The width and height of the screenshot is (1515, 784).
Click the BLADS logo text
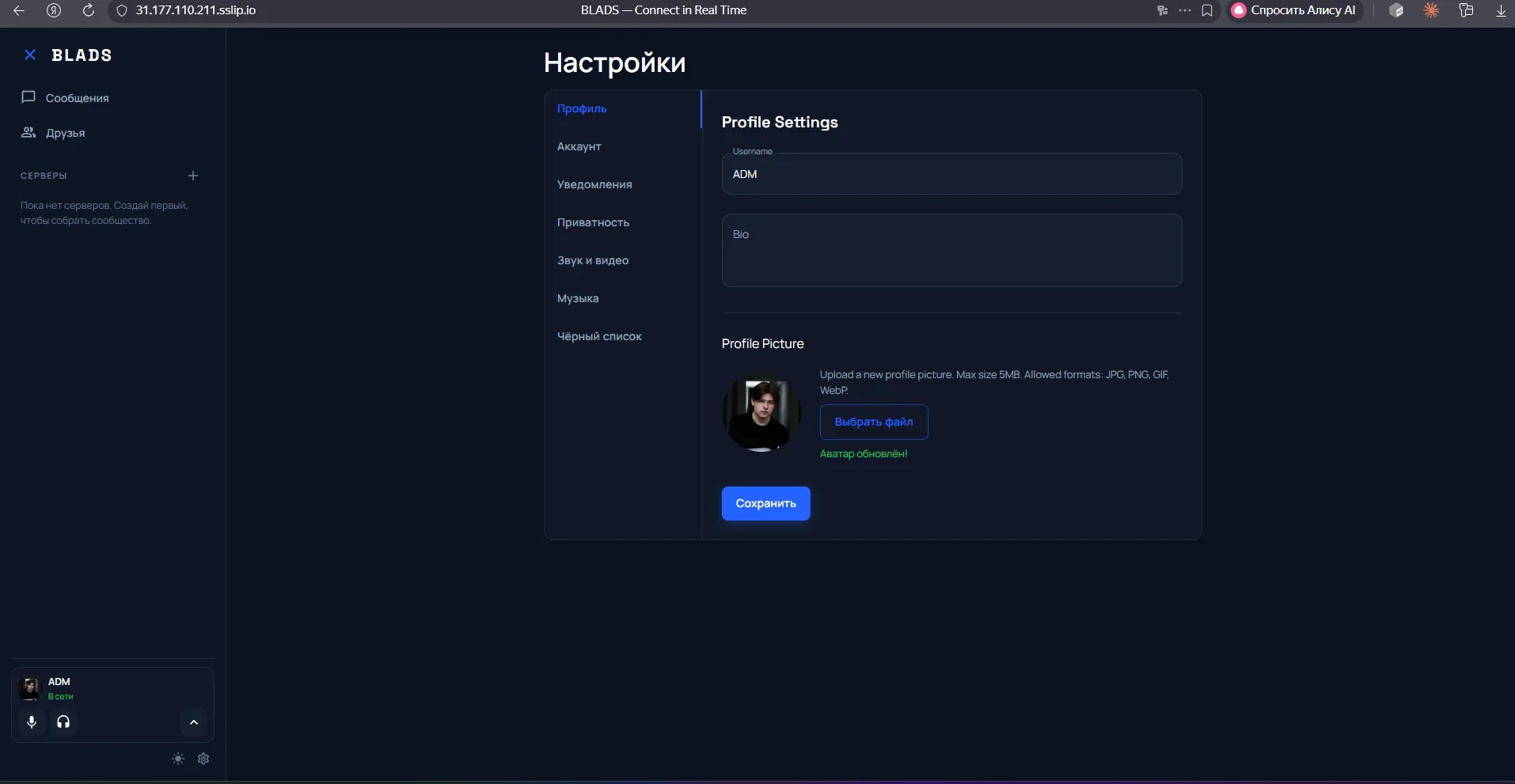coord(82,55)
